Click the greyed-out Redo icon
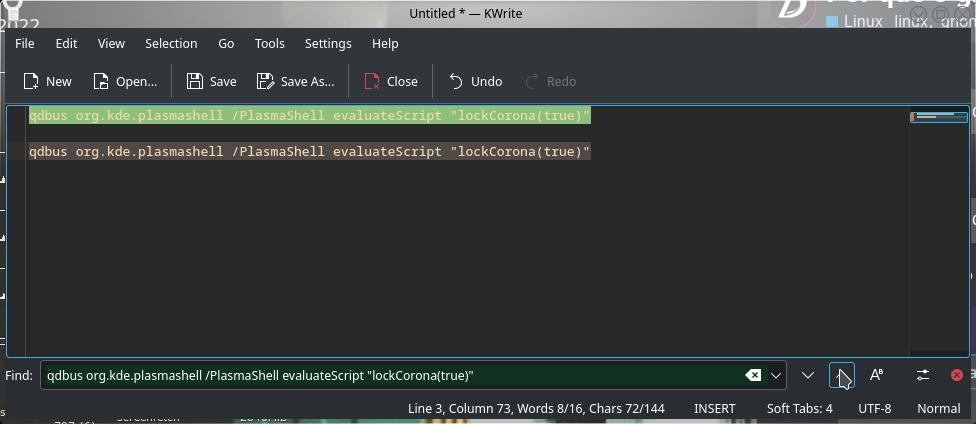The height and width of the screenshot is (424, 976). coord(532,82)
